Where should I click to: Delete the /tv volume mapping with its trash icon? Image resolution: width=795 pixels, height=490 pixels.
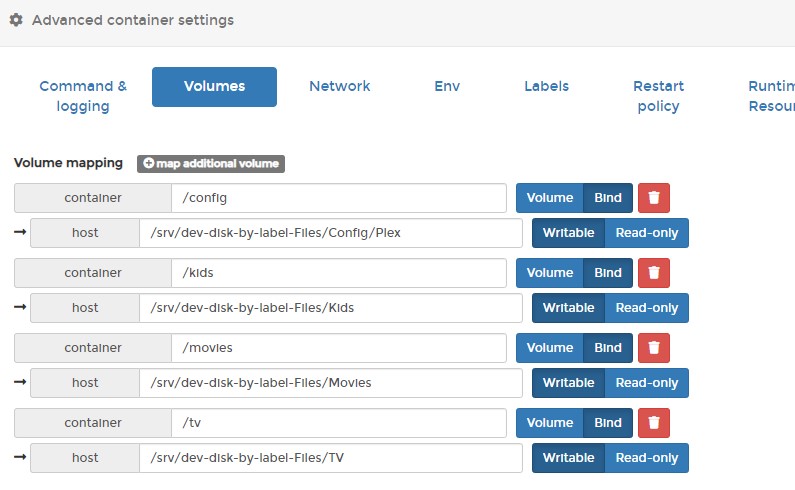pos(654,423)
